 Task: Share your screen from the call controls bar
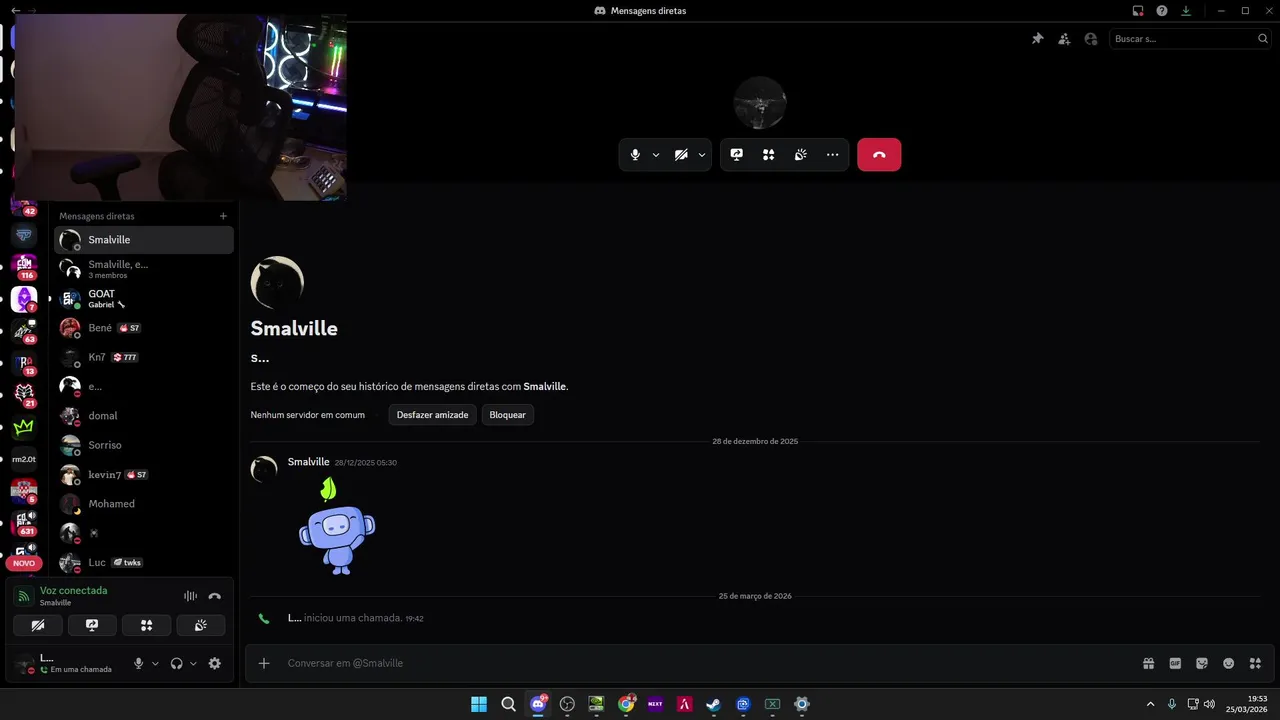[737, 155]
